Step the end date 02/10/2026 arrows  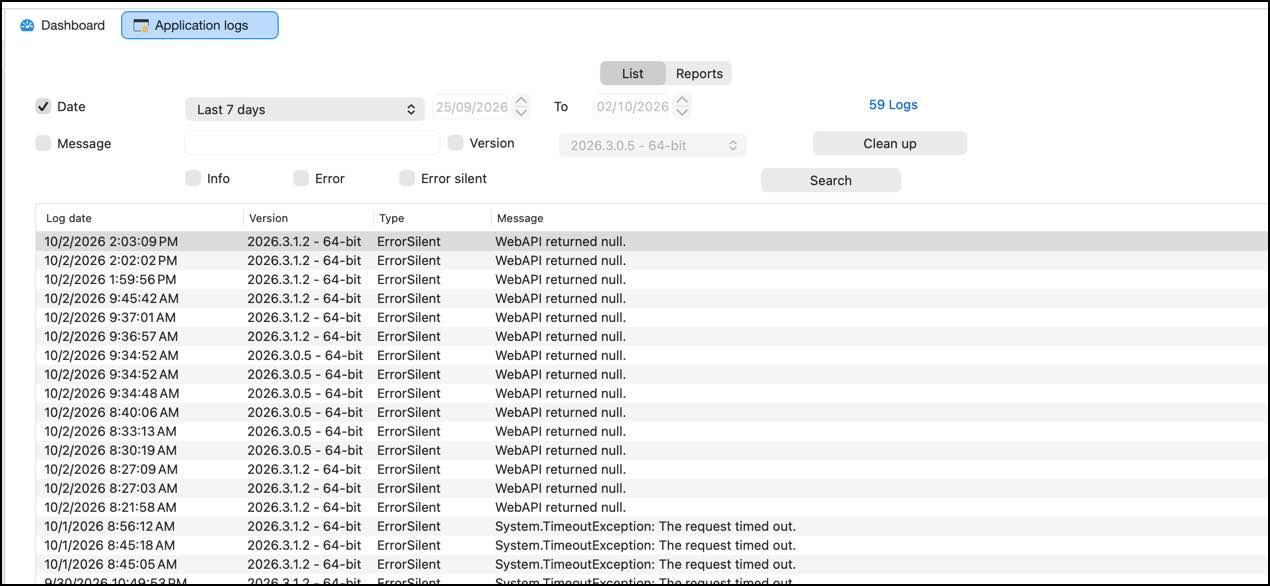pyautogui.click(x=682, y=106)
